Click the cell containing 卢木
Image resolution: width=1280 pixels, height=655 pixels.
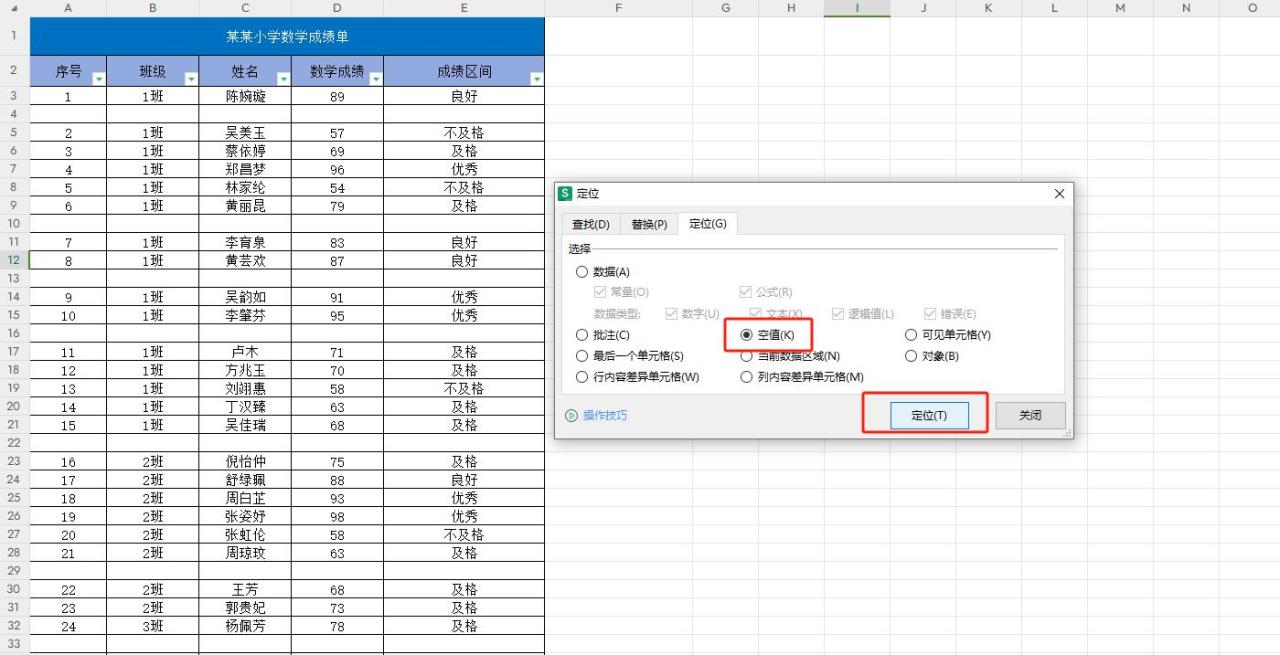click(245, 352)
